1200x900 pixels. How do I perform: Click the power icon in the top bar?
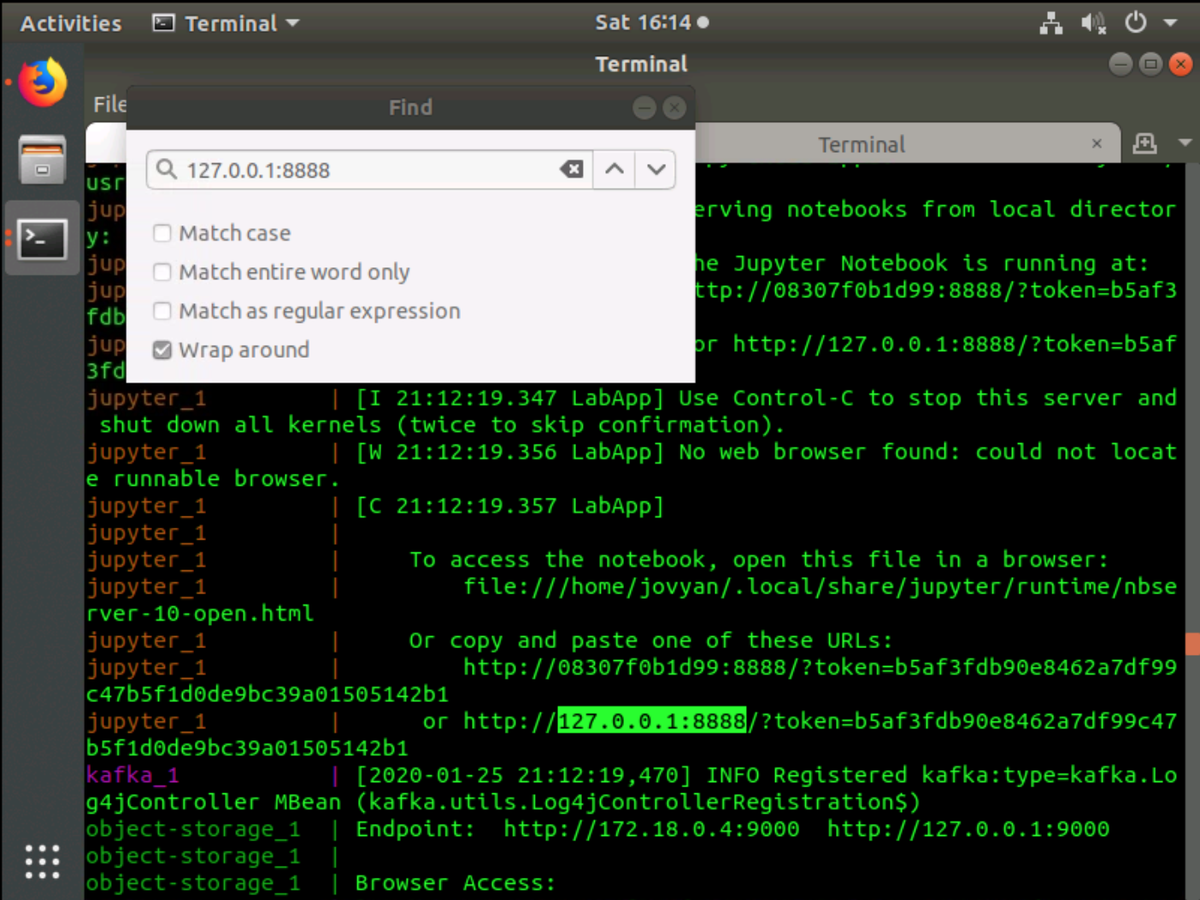[x=1136, y=22]
